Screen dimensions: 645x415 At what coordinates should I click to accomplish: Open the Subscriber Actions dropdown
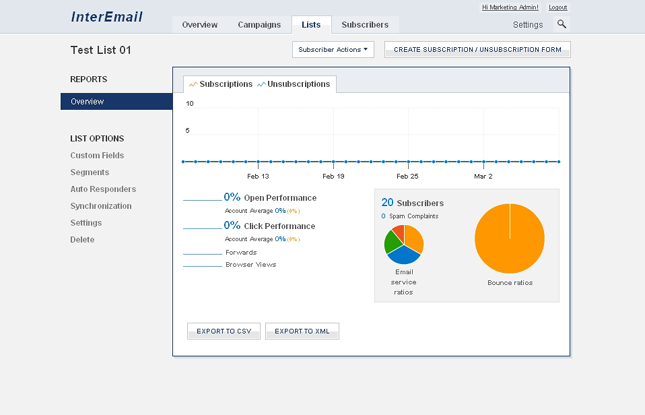pos(333,49)
